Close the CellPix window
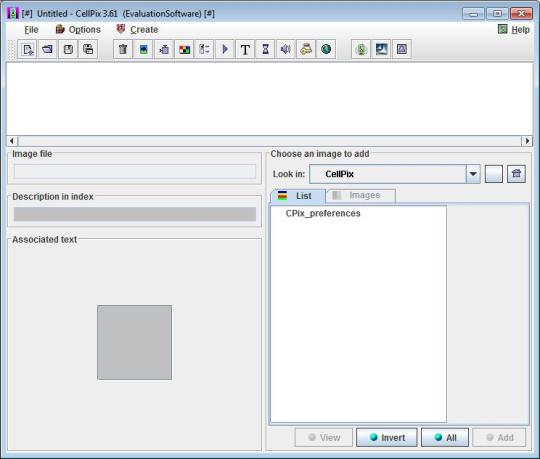 pos(521,14)
